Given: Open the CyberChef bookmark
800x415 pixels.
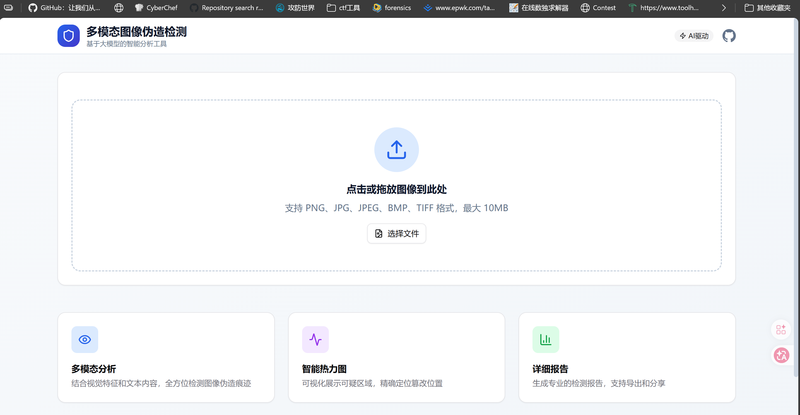Looking at the screenshot, I should [x=155, y=7].
